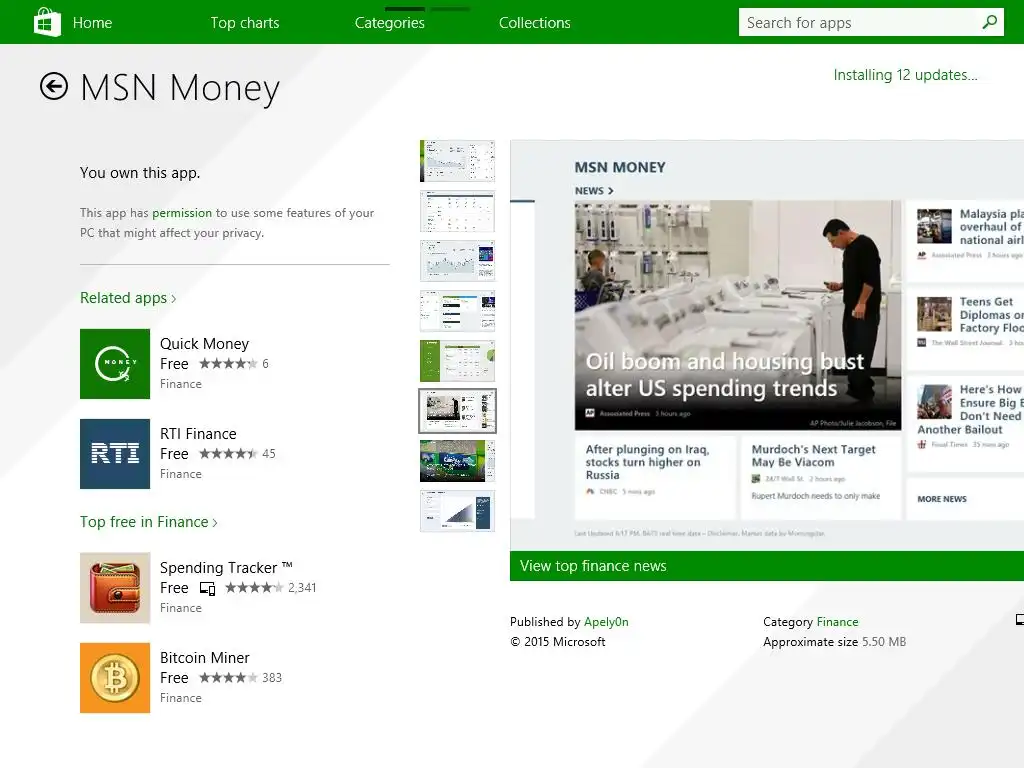Open the Quick Money app icon
The height and width of the screenshot is (768, 1024).
[115, 364]
